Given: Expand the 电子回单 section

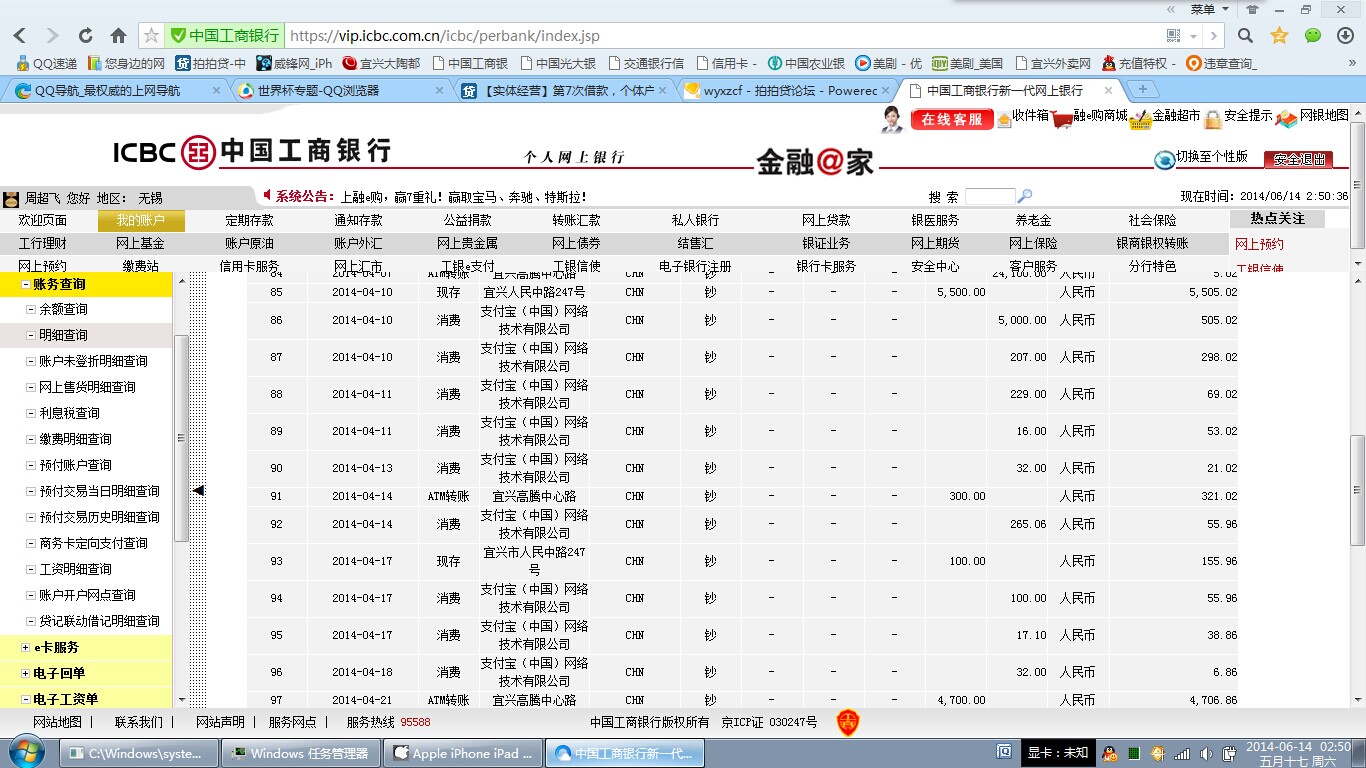Looking at the screenshot, I should tap(25, 674).
